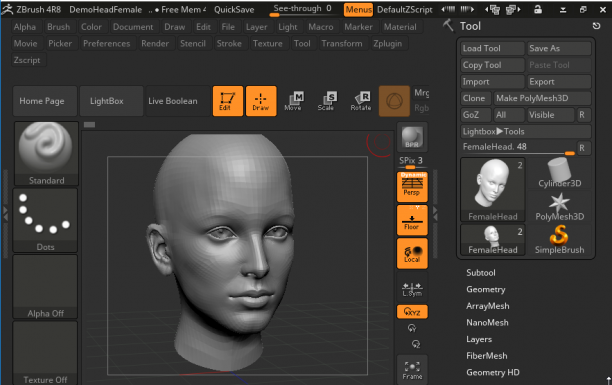Click rotate on Y axis icon
This screenshot has width=612, height=385.
click(x=412, y=328)
